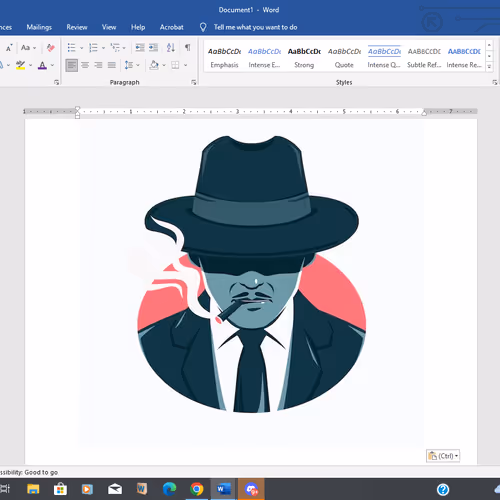Viewport: 500px width, 500px height.
Task: Expand the Styles gallery More arrow
Action: [489, 67]
